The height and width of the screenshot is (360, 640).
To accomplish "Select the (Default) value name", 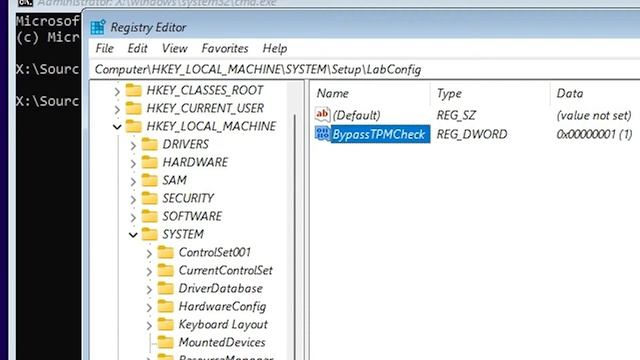I will coord(356,116).
